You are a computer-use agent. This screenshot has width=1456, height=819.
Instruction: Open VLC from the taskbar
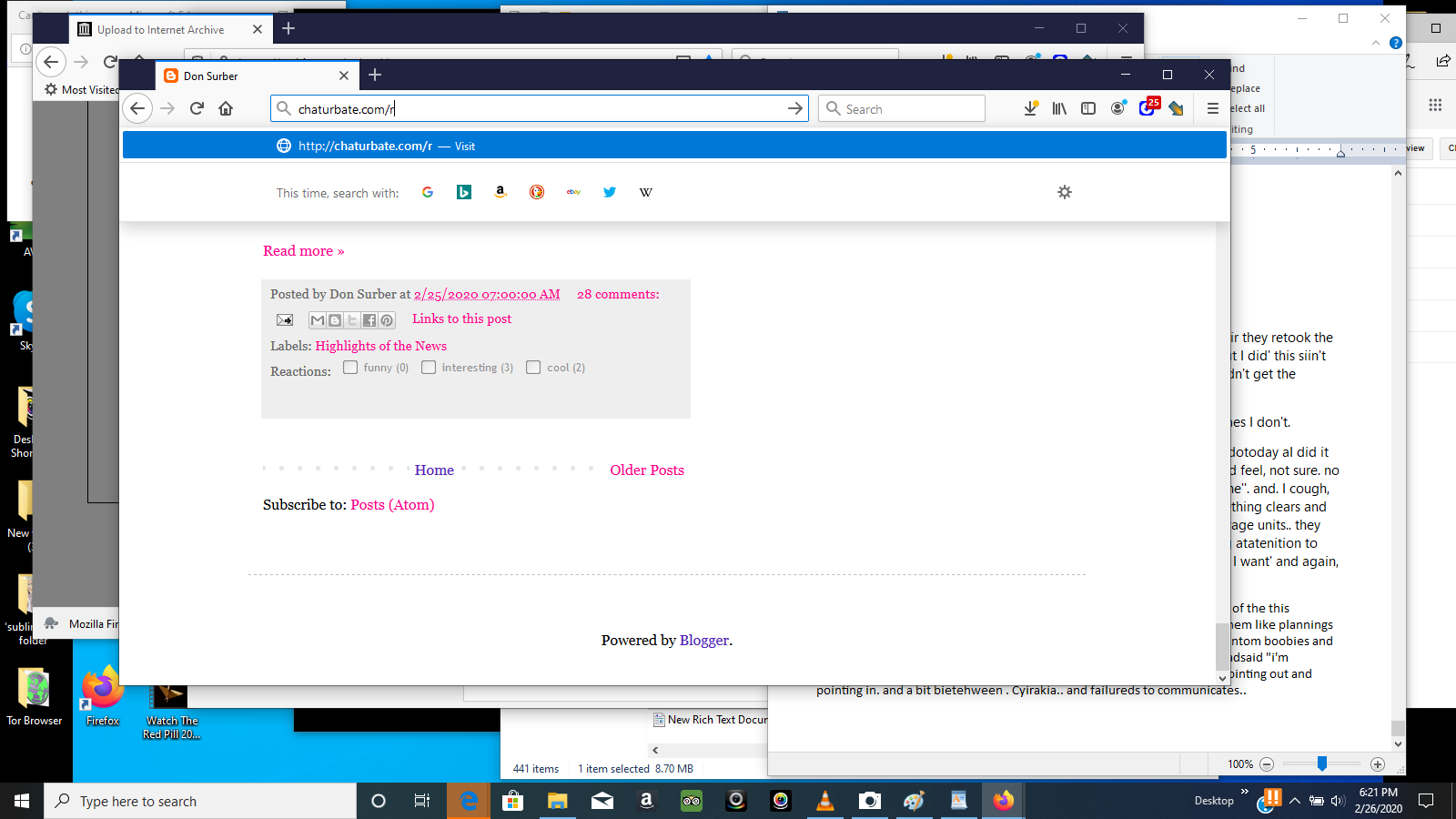click(825, 801)
